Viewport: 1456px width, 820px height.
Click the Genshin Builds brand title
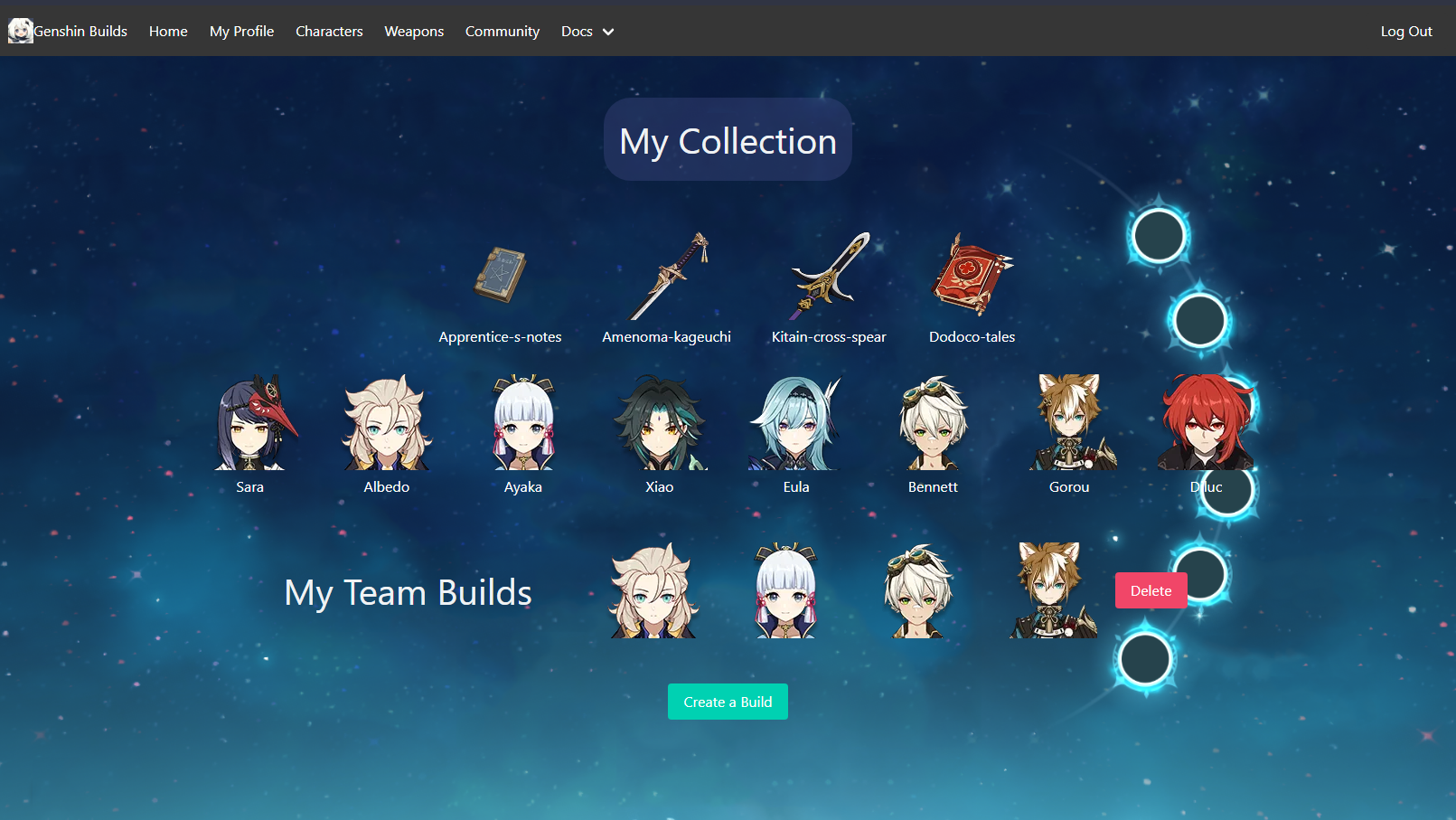coord(80,31)
